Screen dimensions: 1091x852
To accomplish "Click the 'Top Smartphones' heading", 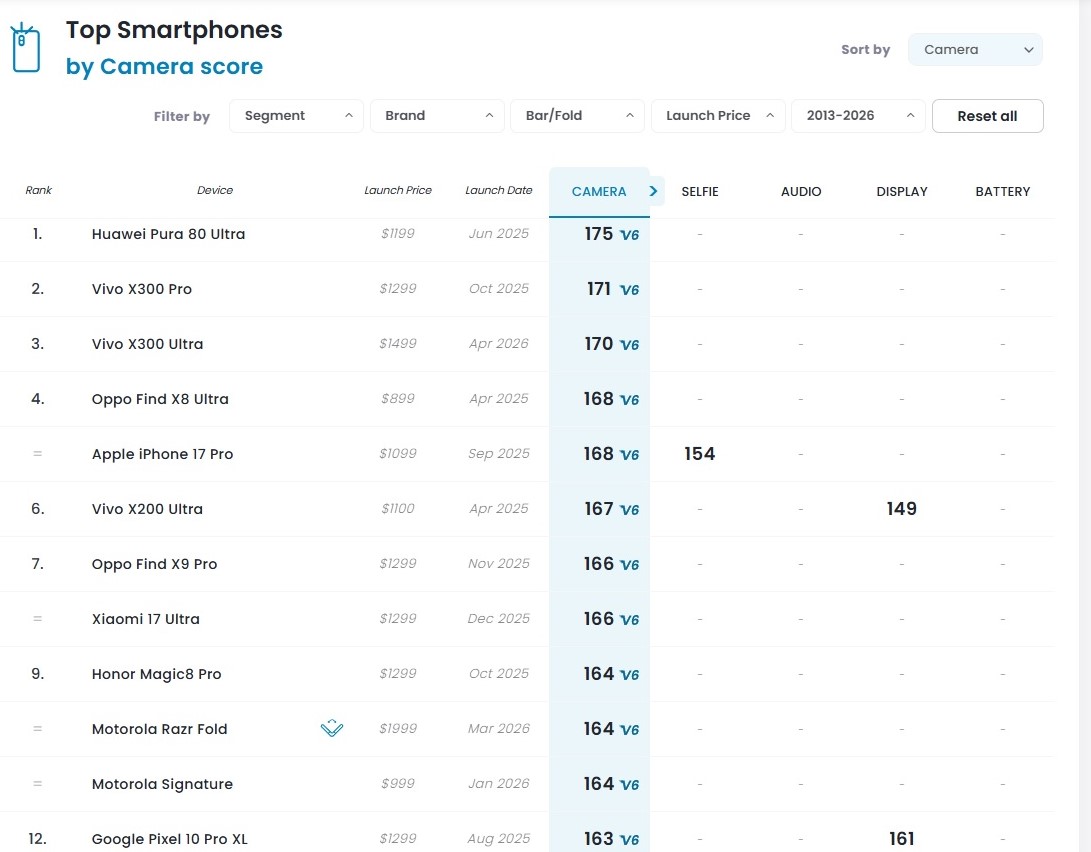I will 174,30.
